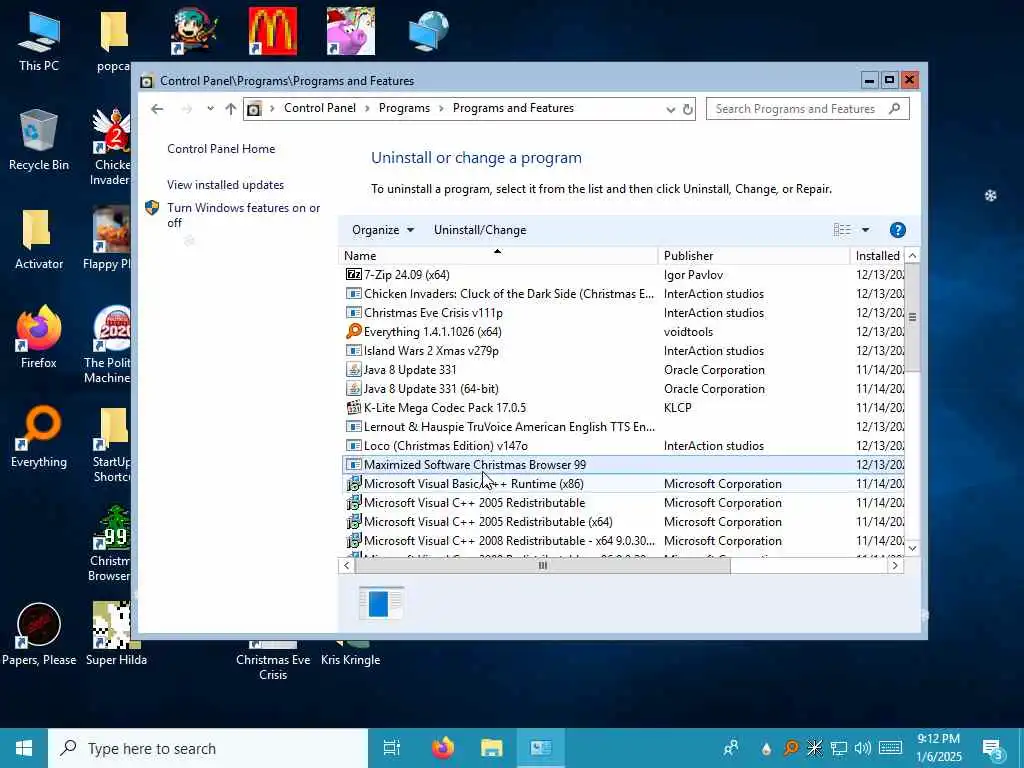Click the pink pig with Santa hat desktop shortcut

click(351, 31)
